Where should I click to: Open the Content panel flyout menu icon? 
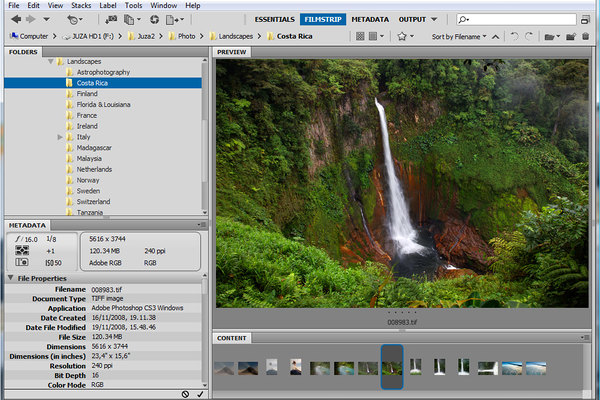pyautogui.click(x=585, y=338)
